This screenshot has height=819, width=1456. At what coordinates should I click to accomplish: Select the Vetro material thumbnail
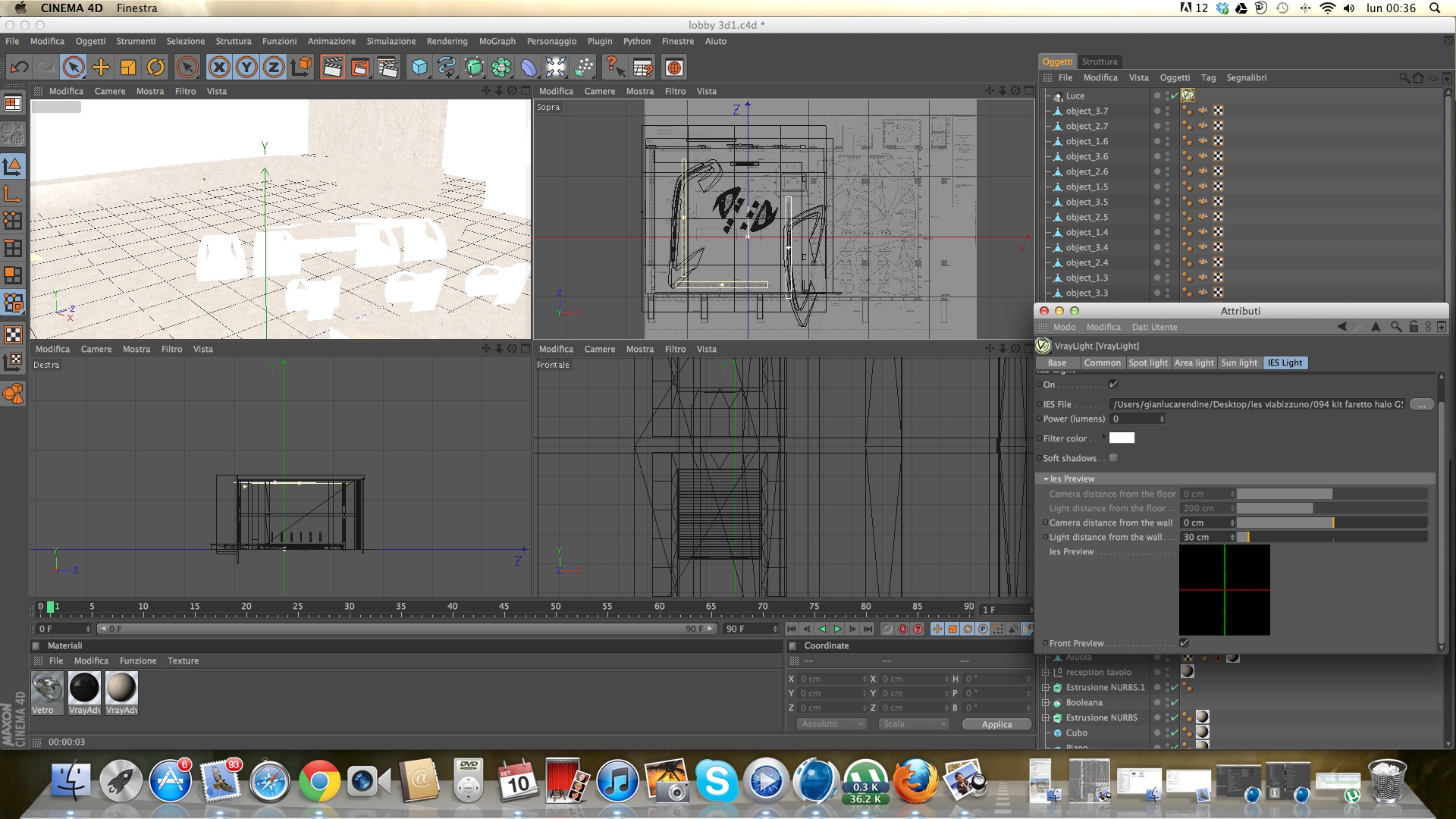pyautogui.click(x=47, y=689)
